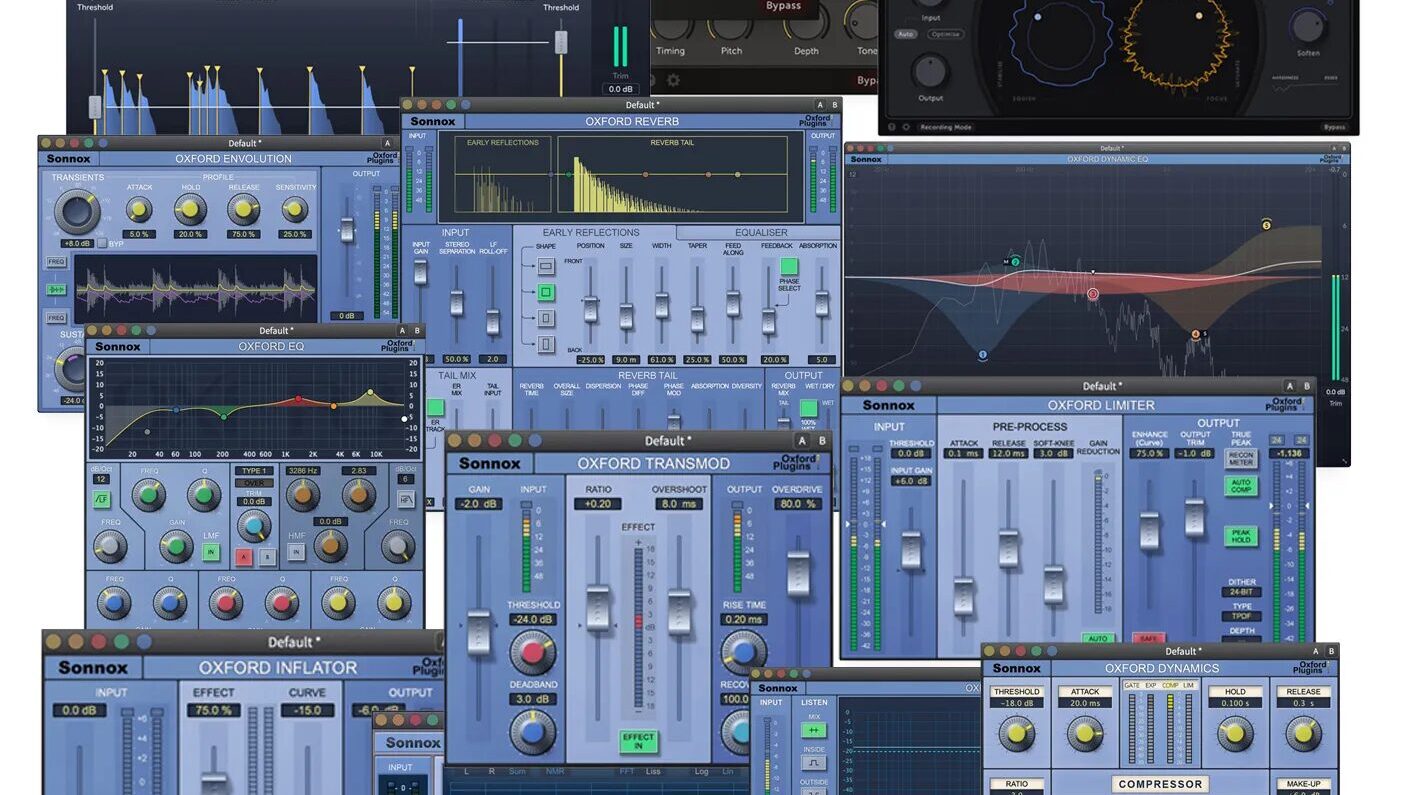Toggle Effect In on Oxford Transmod
The width and height of the screenshot is (1416, 795).
[x=638, y=741]
